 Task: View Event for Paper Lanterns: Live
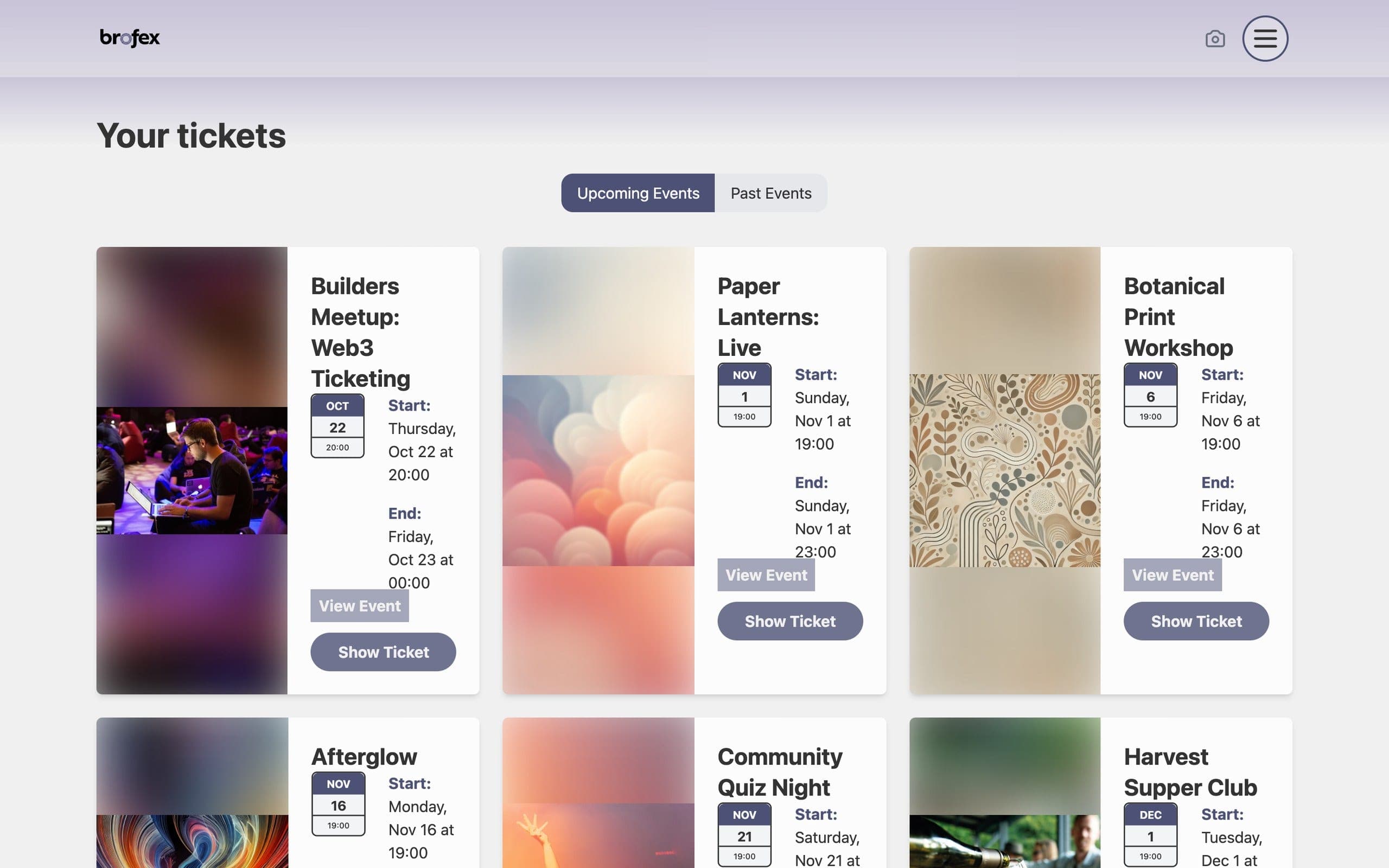[x=766, y=575]
